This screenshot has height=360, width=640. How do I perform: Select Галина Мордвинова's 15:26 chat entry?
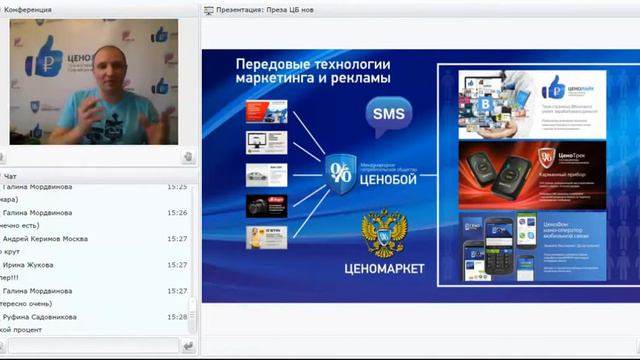coord(95,213)
